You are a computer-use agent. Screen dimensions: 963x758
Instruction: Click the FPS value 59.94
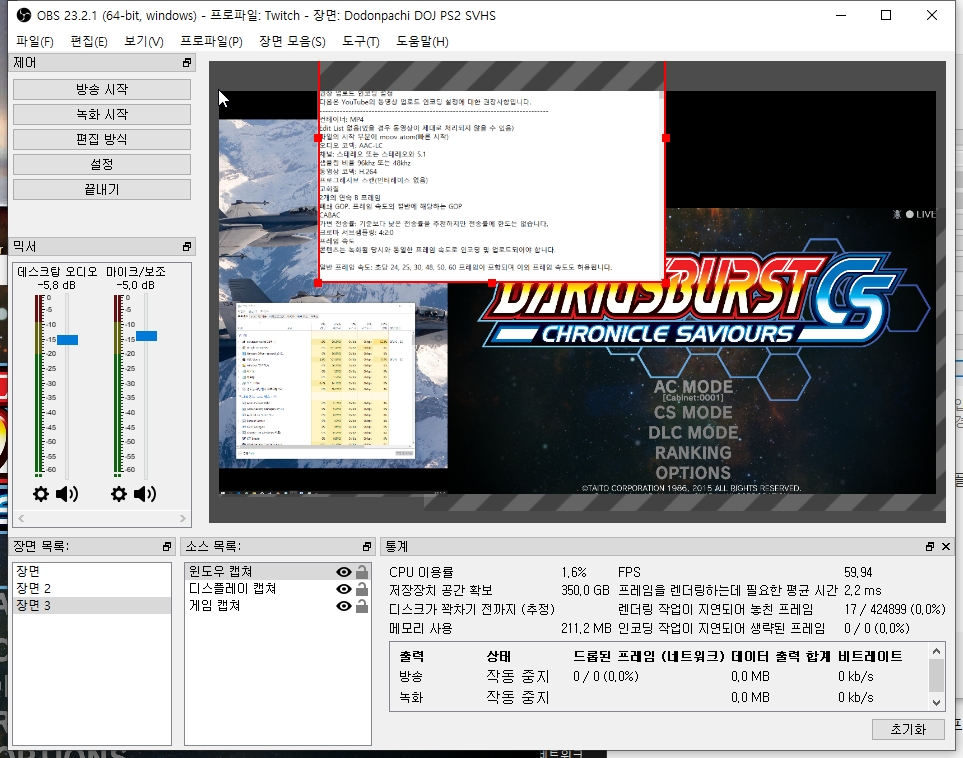tap(858, 572)
